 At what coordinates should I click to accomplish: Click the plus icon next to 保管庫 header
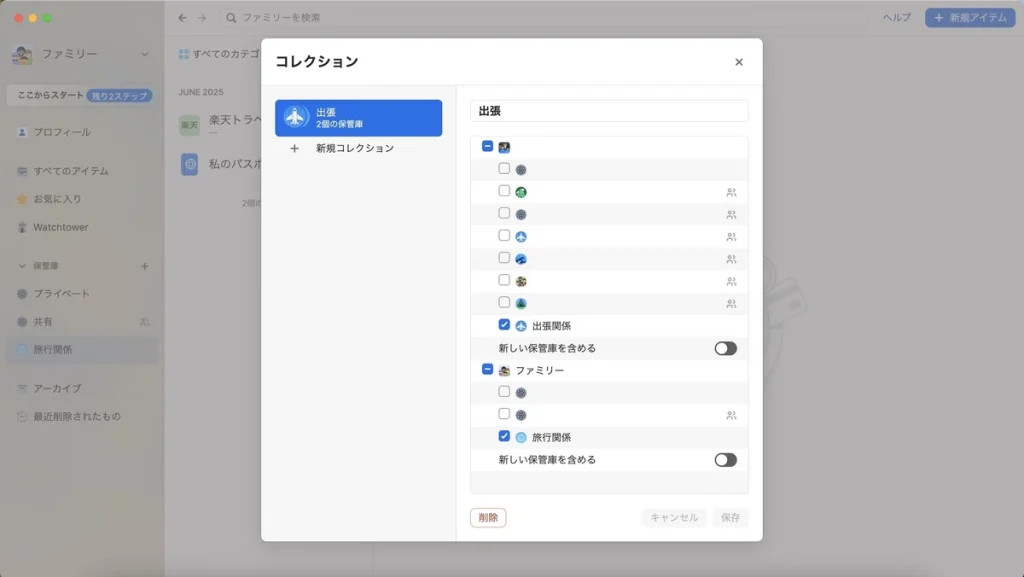(144, 266)
